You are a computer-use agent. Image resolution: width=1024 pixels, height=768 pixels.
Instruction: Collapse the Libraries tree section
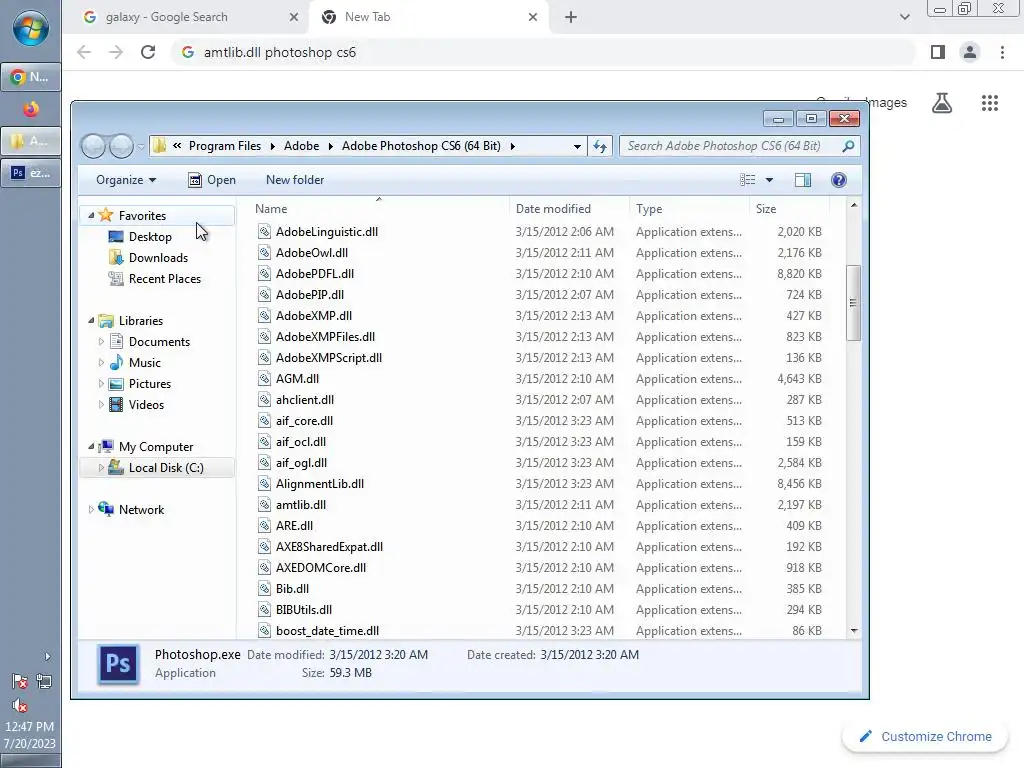[91, 321]
